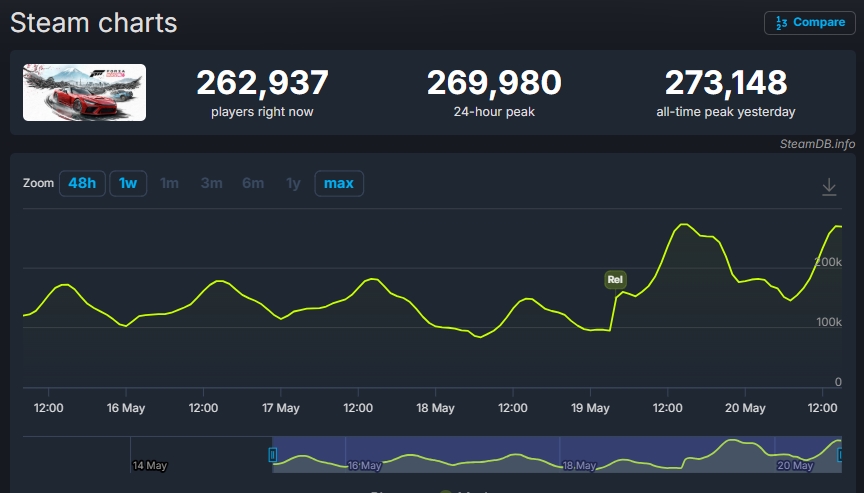
Task: Click the 100k y-axis label
Action: click(x=829, y=322)
